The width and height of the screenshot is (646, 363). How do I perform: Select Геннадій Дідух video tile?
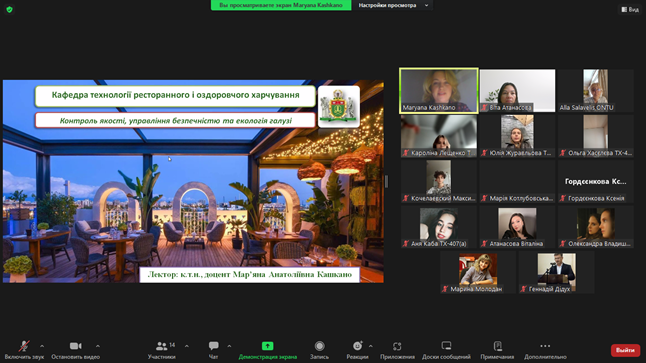click(x=556, y=272)
